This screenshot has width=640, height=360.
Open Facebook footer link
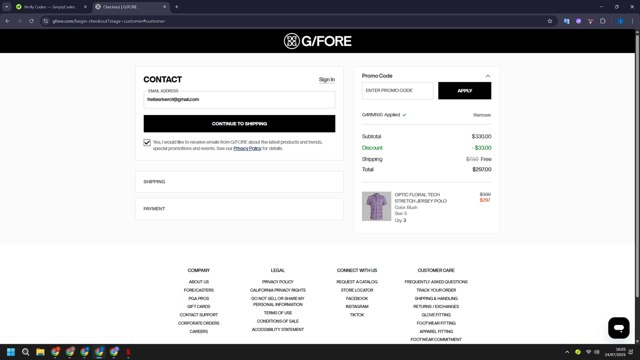[357, 298]
